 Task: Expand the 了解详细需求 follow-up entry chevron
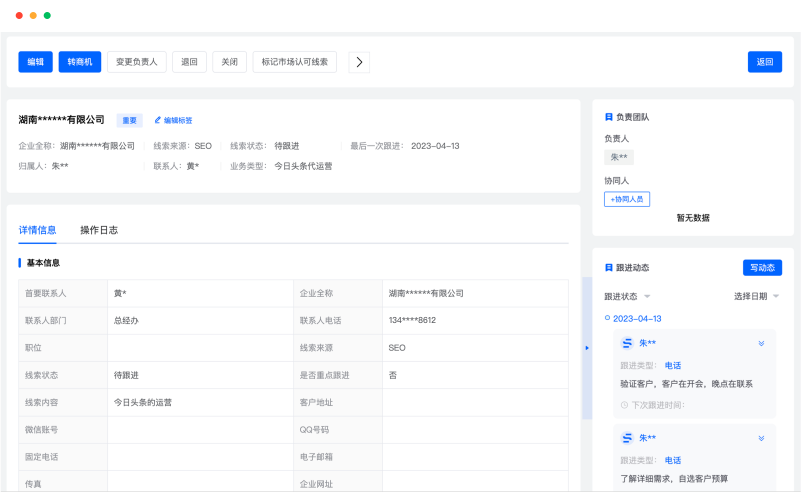point(761,438)
